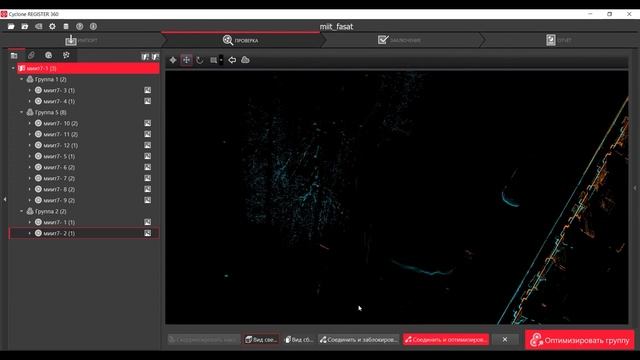The image size is (640, 360).
Task: Click the trash/delete icon in top toolbar
Action: coord(66,27)
